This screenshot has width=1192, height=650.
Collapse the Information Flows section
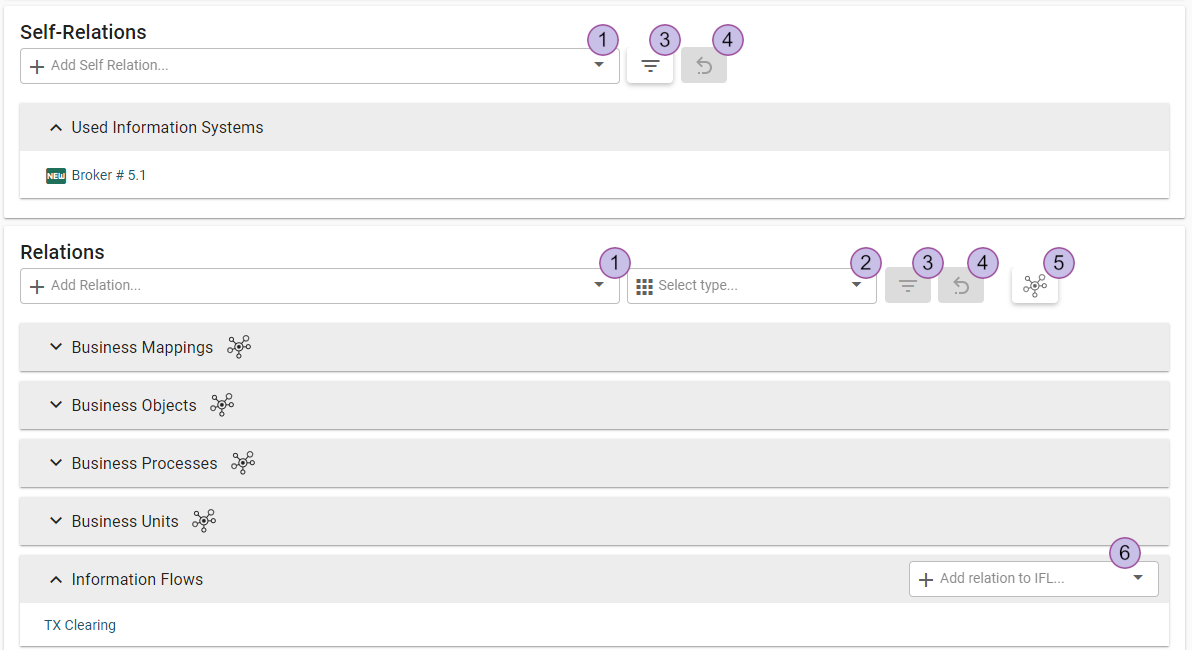click(x=56, y=579)
